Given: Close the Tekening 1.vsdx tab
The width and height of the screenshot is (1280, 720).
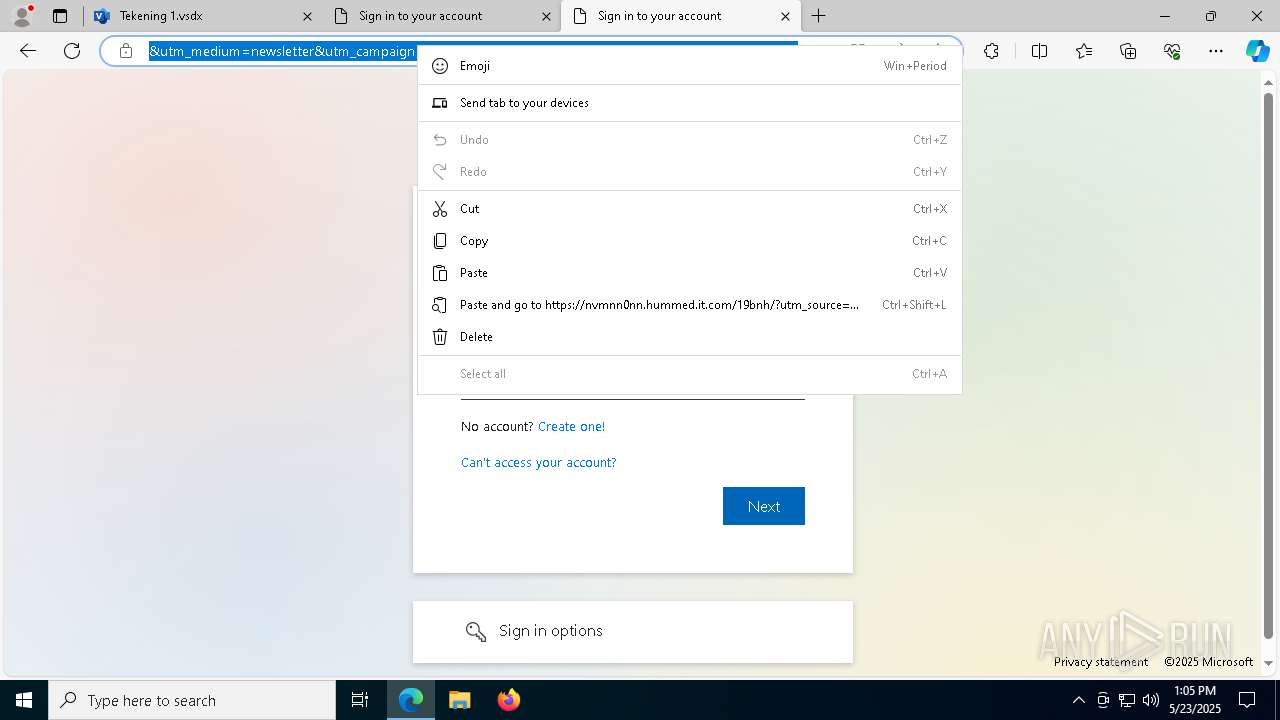Looking at the screenshot, I should tap(307, 16).
